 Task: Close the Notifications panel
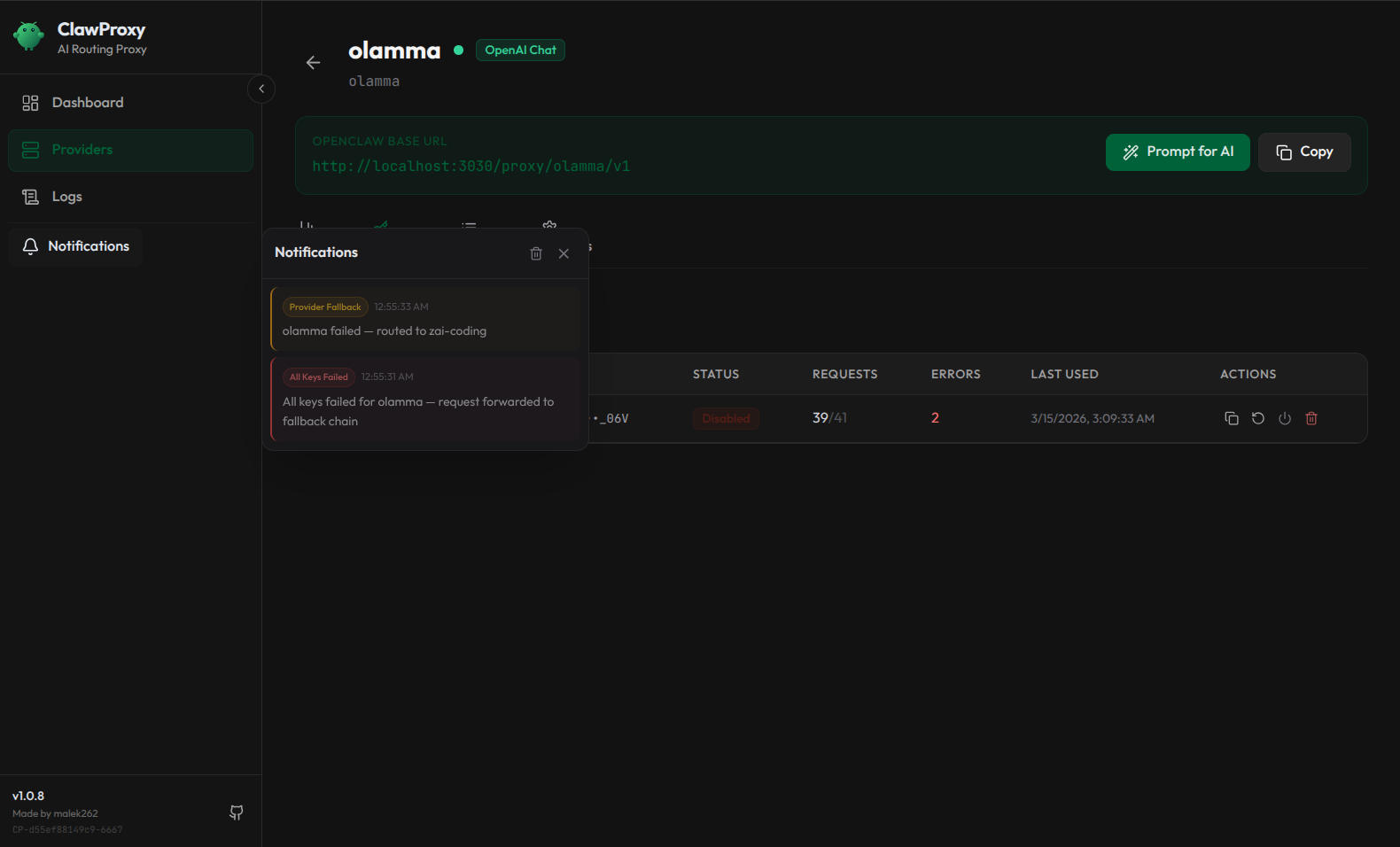pos(564,253)
